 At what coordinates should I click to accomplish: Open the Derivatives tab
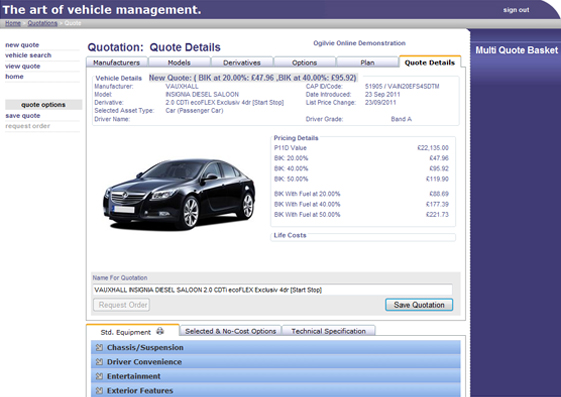242,63
